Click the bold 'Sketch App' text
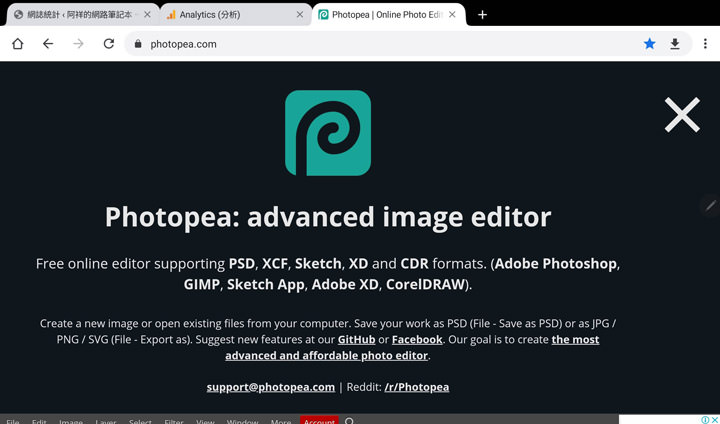This screenshot has width=720, height=424. tap(265, 284)
